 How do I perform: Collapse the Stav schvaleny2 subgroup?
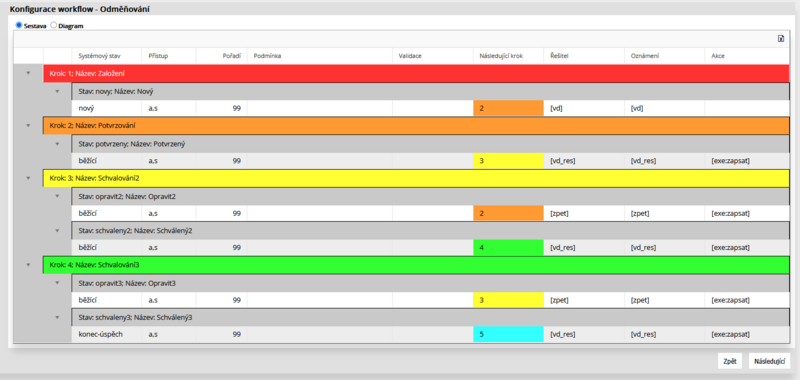coord(57,231)
